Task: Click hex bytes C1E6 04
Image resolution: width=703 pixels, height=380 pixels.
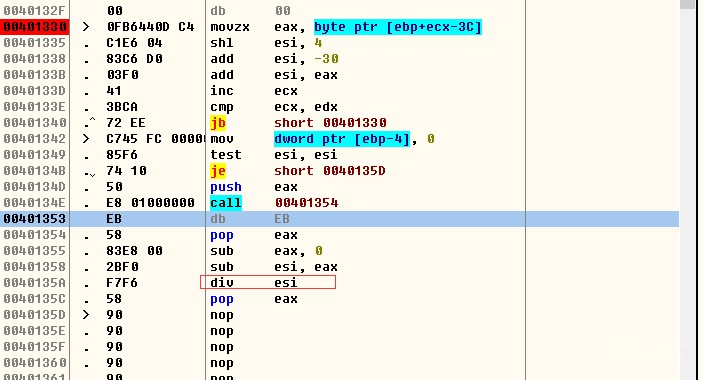Action: click(134, 43)
